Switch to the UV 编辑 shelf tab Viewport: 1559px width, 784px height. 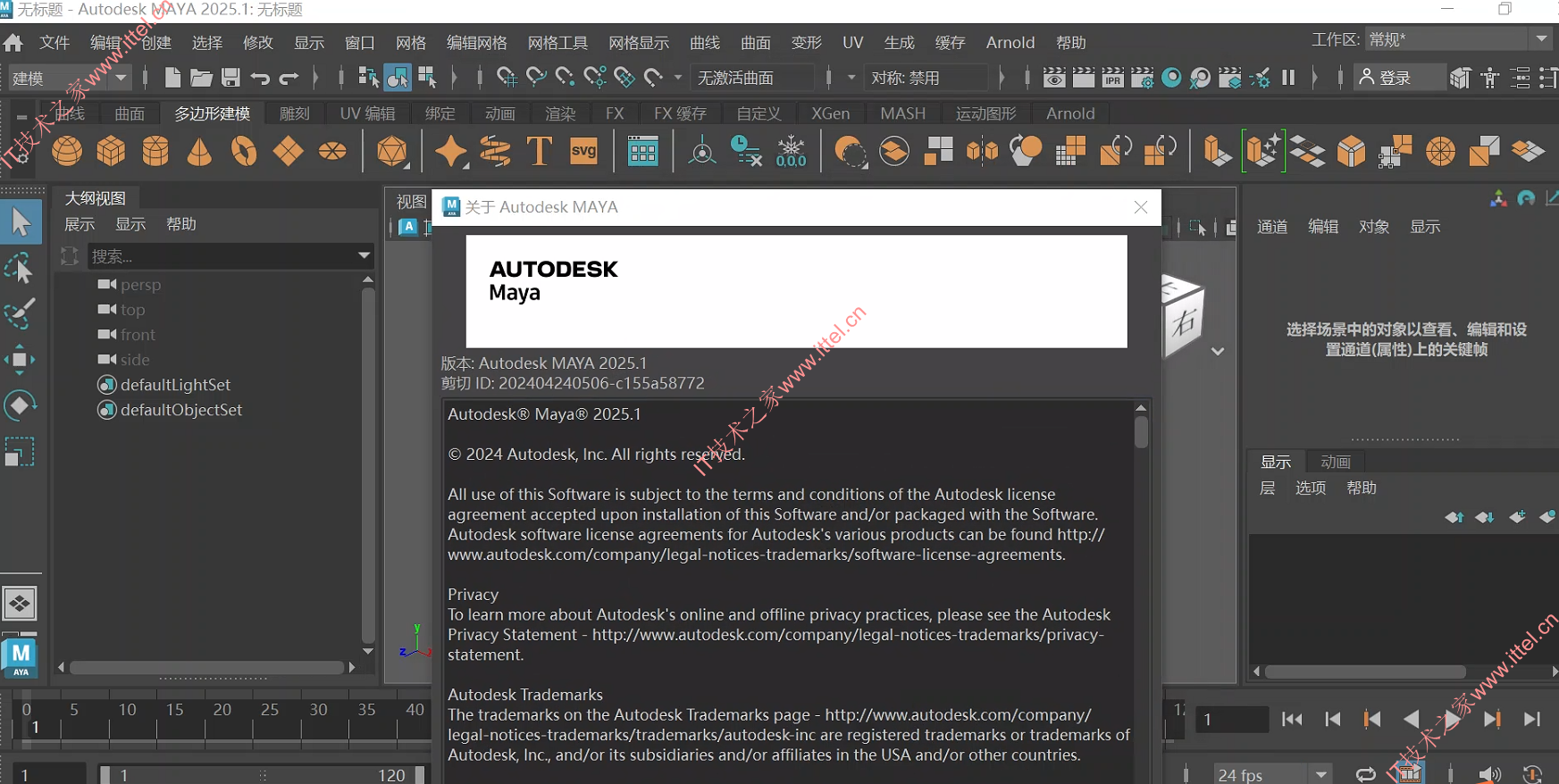(x=367, y=113)
